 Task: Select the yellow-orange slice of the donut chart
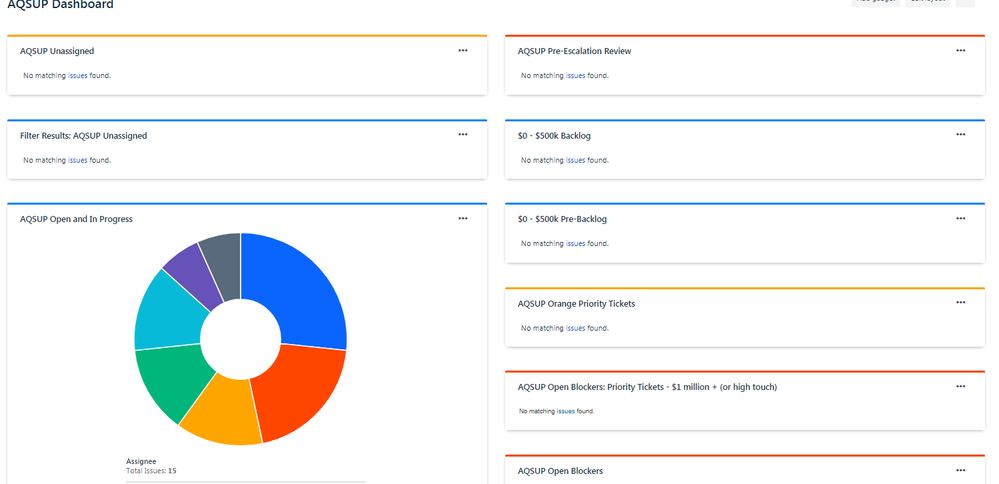click(x=224, y=413)
